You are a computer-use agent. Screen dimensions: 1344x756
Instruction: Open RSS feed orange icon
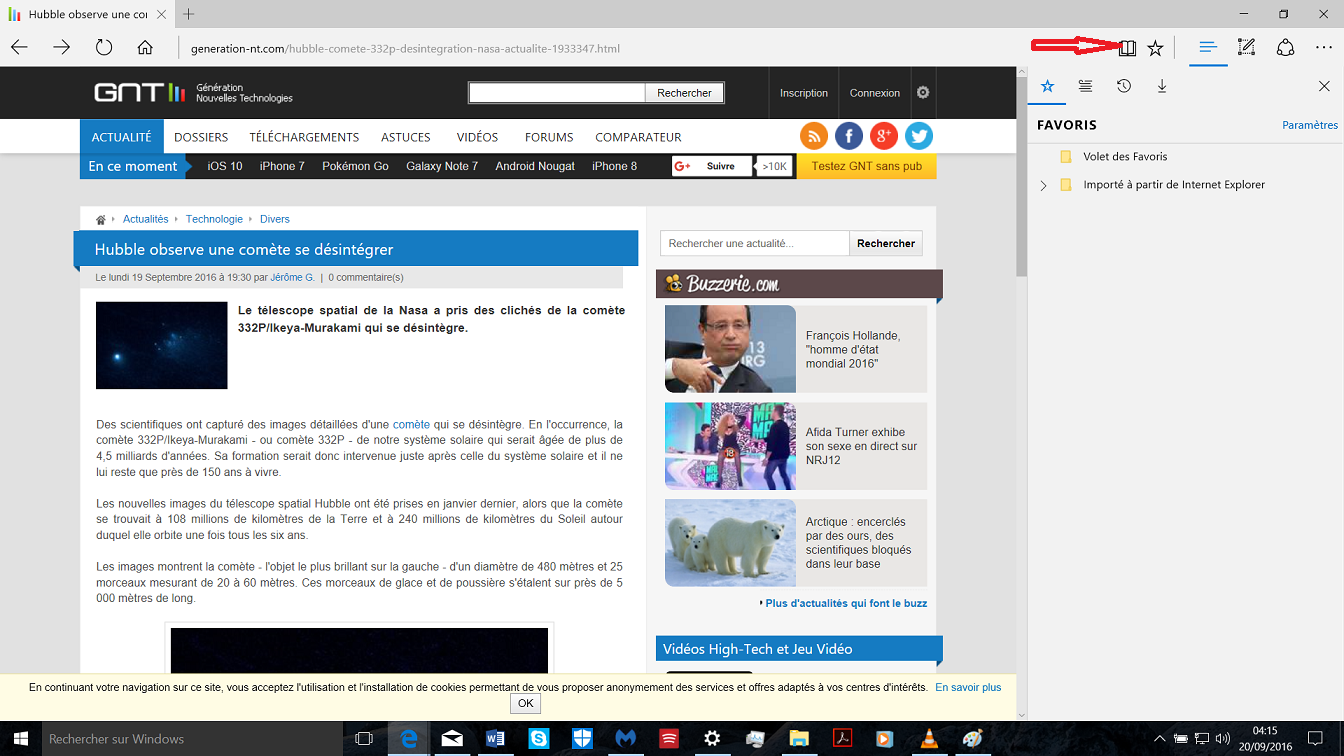(x=814, y=136)
